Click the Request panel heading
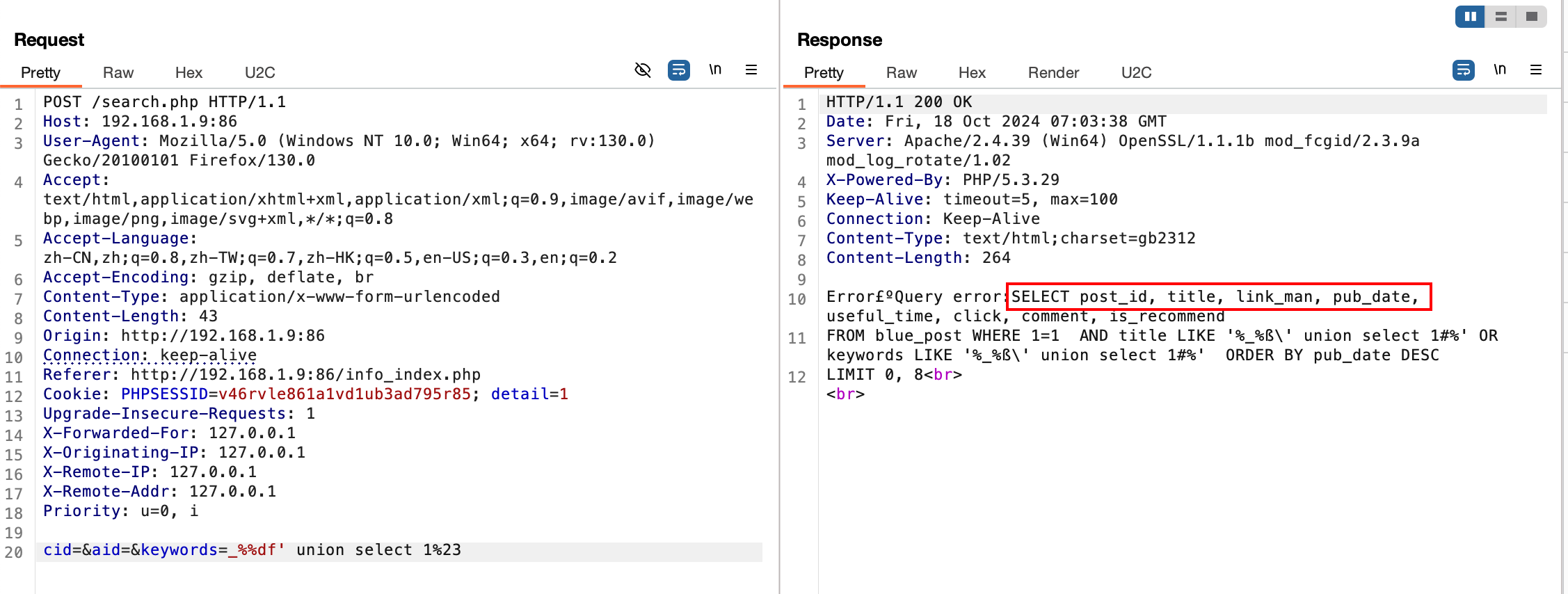The image size is (1568, 594). pos(49,40)
